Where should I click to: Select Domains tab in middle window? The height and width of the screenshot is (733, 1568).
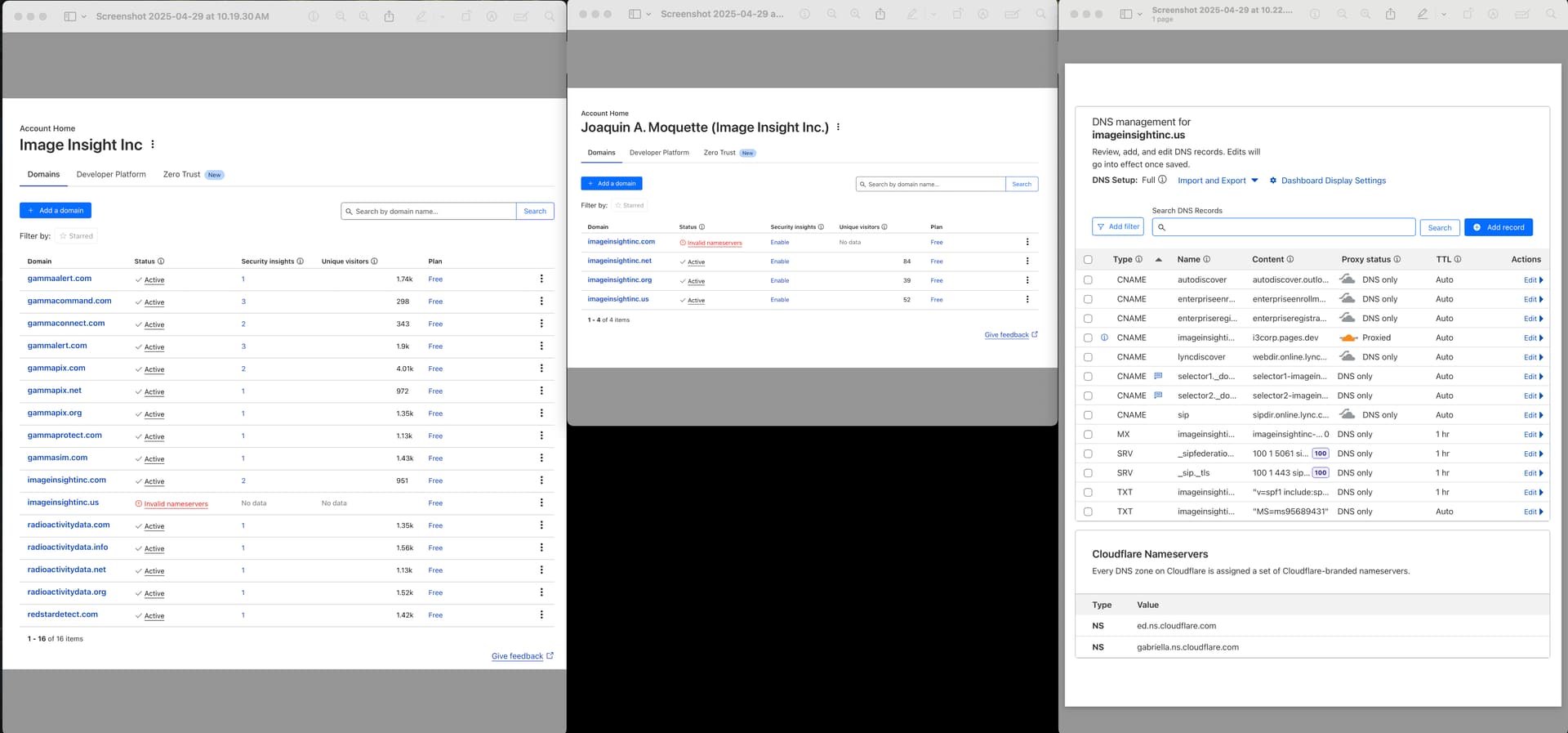pyautogui.click(x=602, y=153)
